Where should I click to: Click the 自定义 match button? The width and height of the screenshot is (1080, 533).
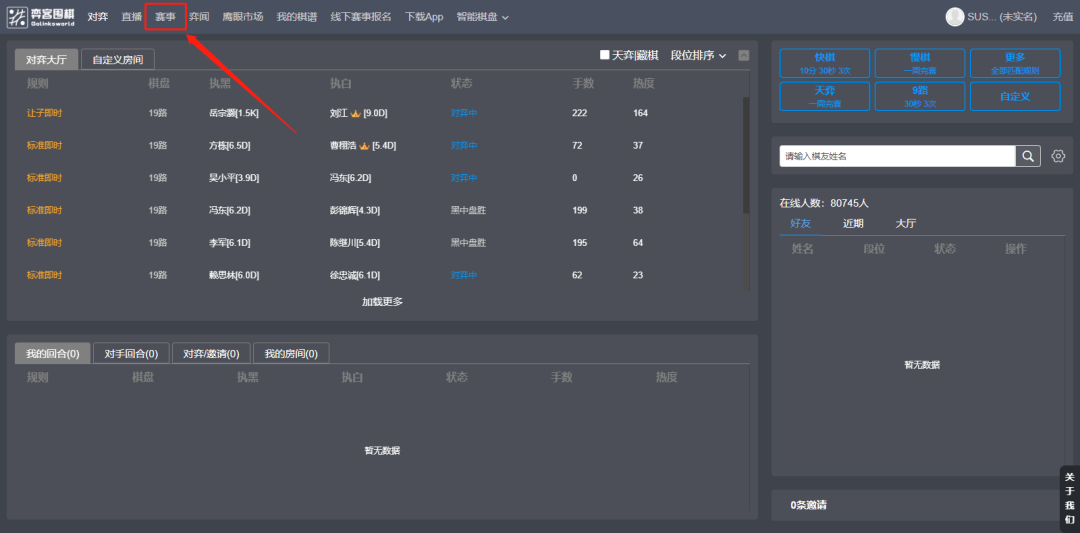click(1015, 96)
